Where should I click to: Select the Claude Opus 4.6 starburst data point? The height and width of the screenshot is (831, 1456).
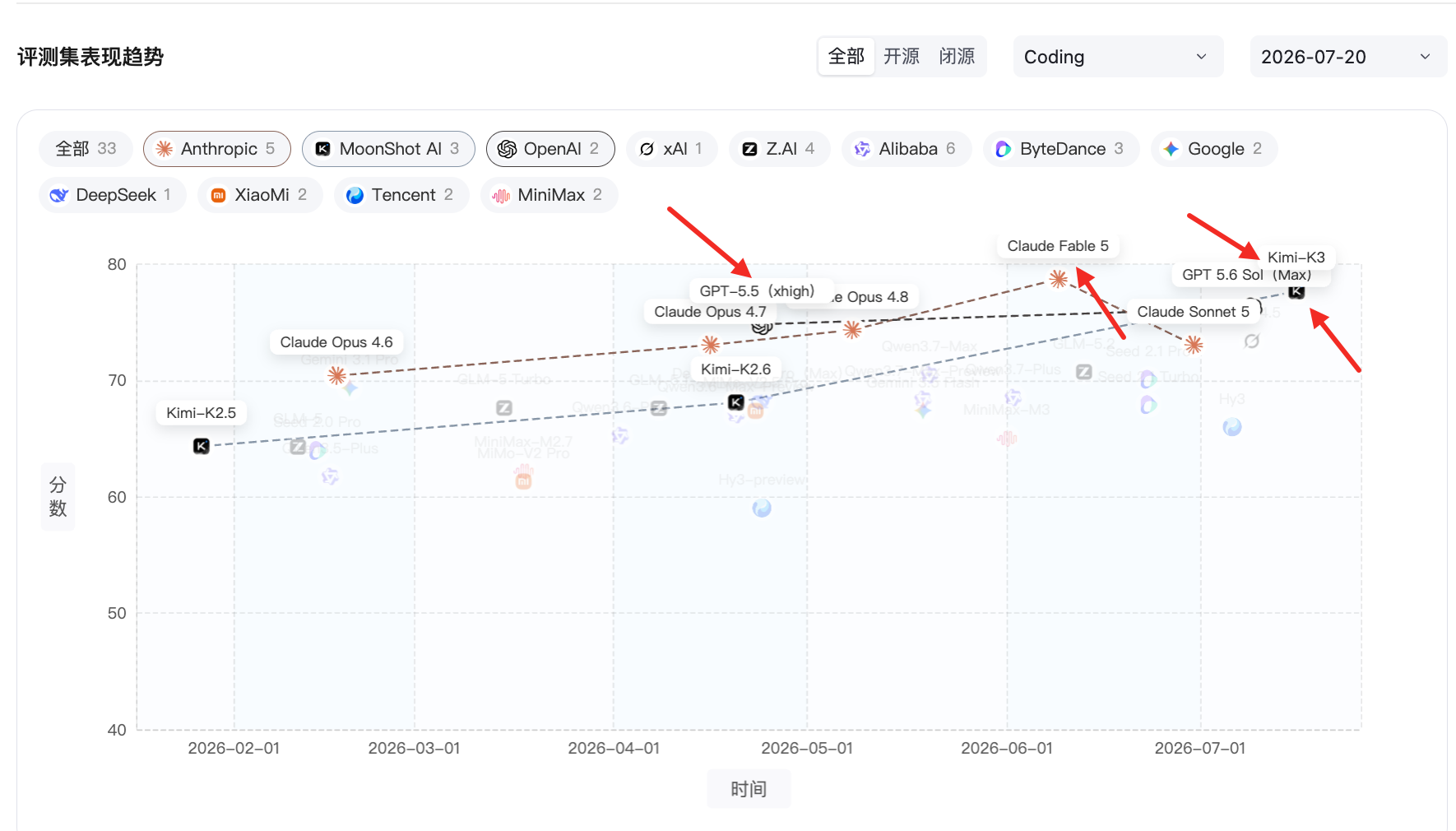coord(336,375)
